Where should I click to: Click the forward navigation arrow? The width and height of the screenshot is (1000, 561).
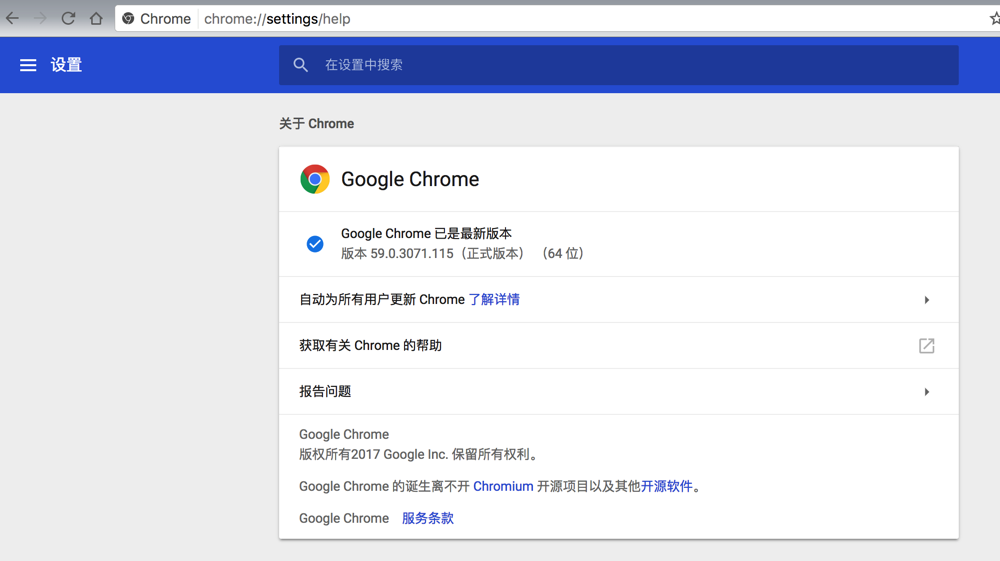(40, 18)
